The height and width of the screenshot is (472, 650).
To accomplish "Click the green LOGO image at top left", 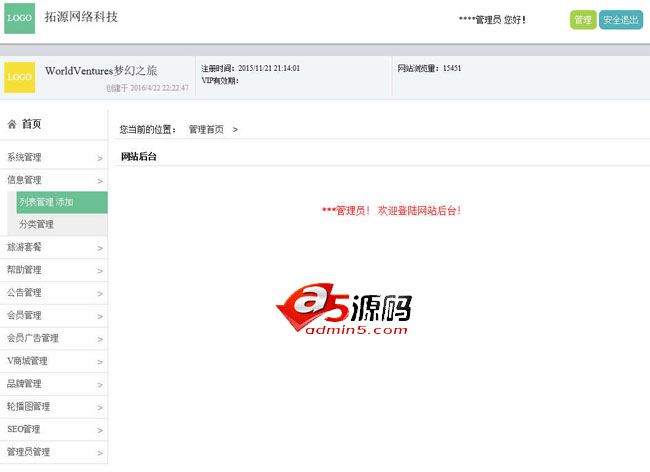I will click(19, 18).
